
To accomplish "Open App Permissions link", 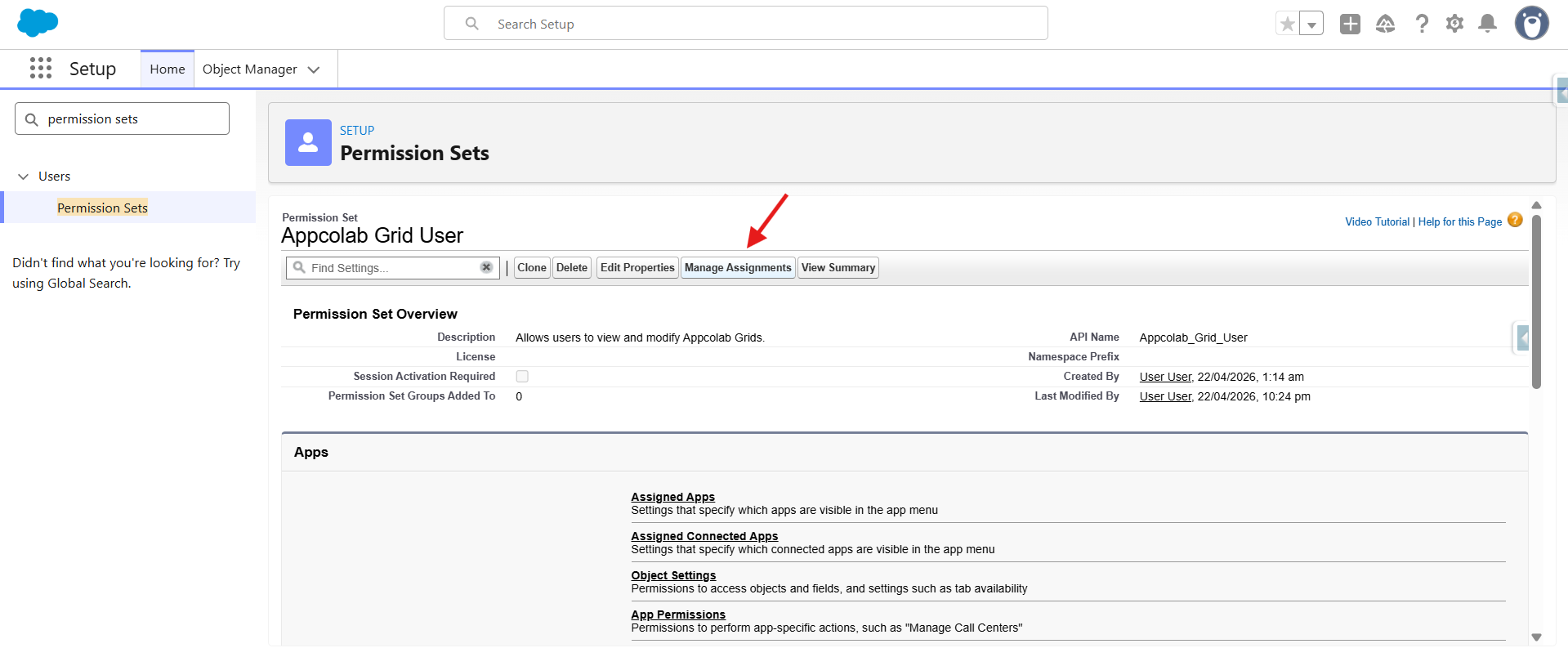I will [678, 615].
